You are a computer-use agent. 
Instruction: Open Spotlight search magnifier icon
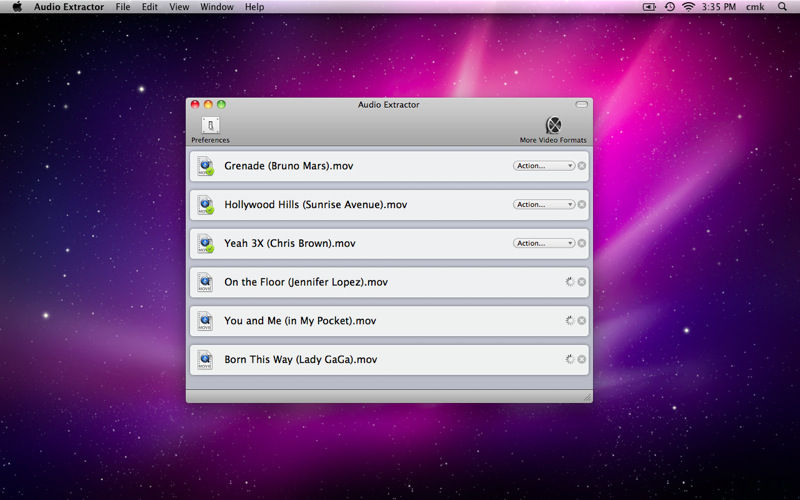point(782,7)
